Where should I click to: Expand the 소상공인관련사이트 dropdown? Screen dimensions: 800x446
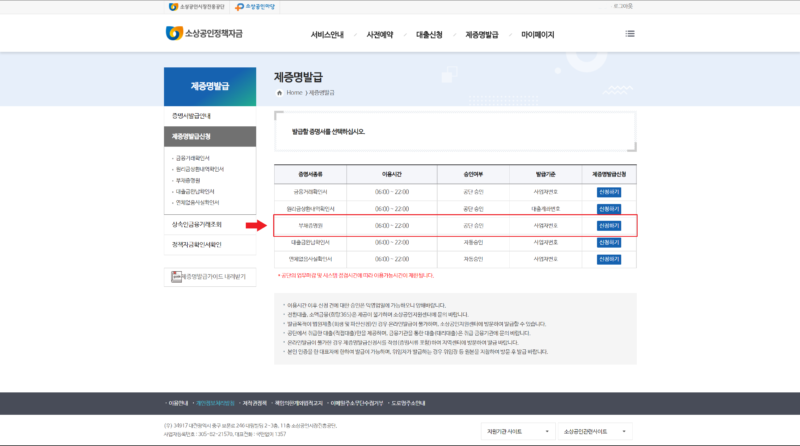[x=595, y=432]
